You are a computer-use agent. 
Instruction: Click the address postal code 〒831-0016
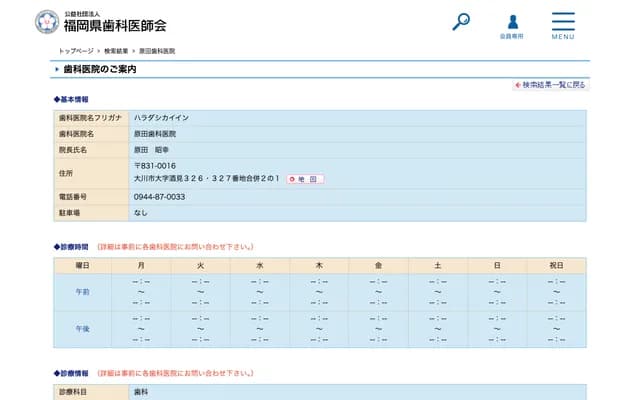tap(155, 165)
